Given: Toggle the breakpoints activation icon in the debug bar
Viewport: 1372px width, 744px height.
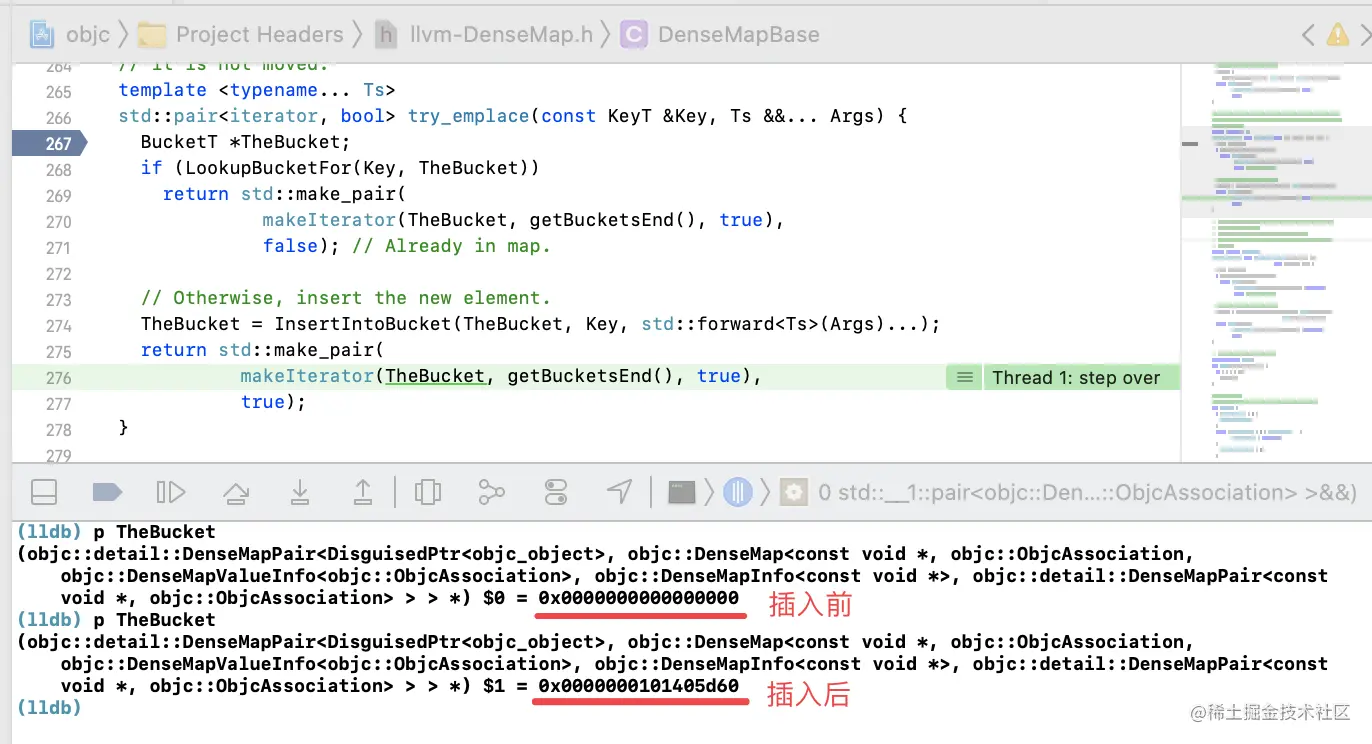Looking at the screenshot, I should (107, 492).
